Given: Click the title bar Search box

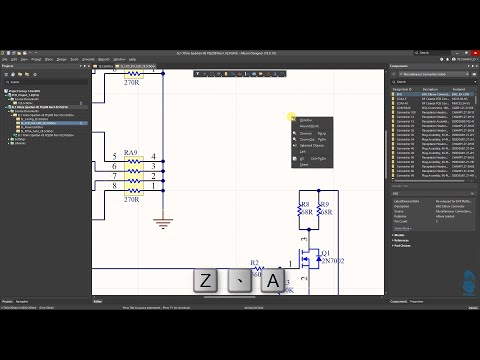Looking at the screenshot, I should pos(432,53).
